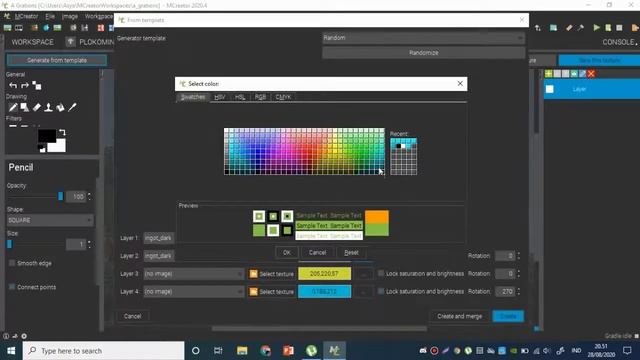Switch to the Swatches tab
Image resolution: width=640 pixels, height=360 pixels.
(193, 97)
